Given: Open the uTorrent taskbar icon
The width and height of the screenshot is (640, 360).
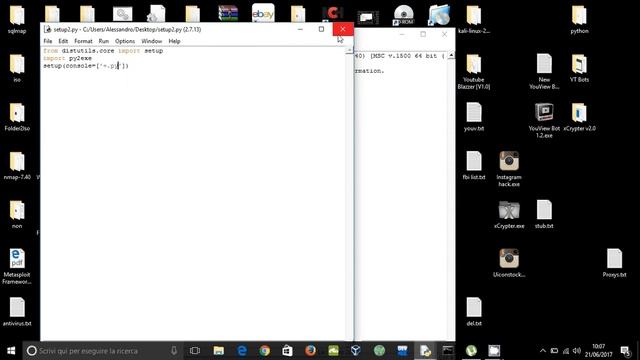Looking at the screenshot, I should point(471,351).
